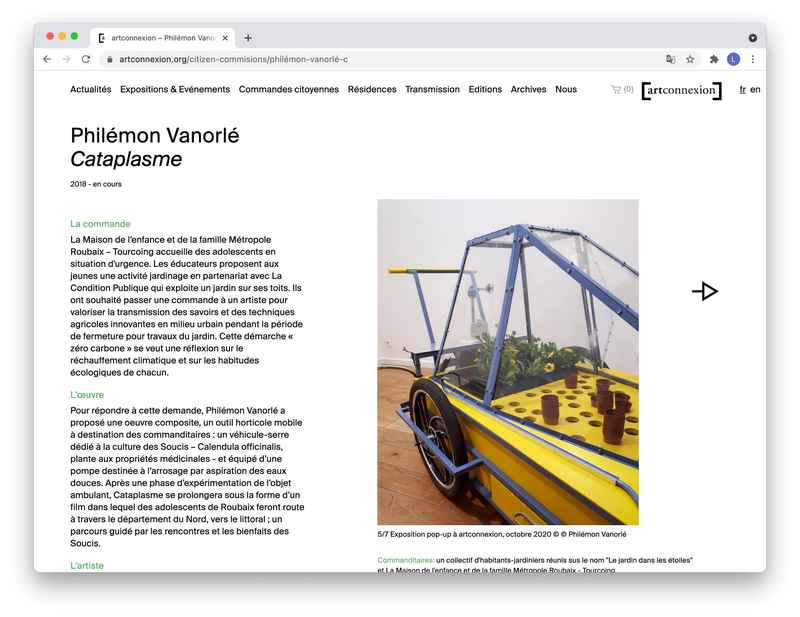Click the 'La commande' green heading
The width and height of the screenshot is (800, 617).
[x=101, y=224]
